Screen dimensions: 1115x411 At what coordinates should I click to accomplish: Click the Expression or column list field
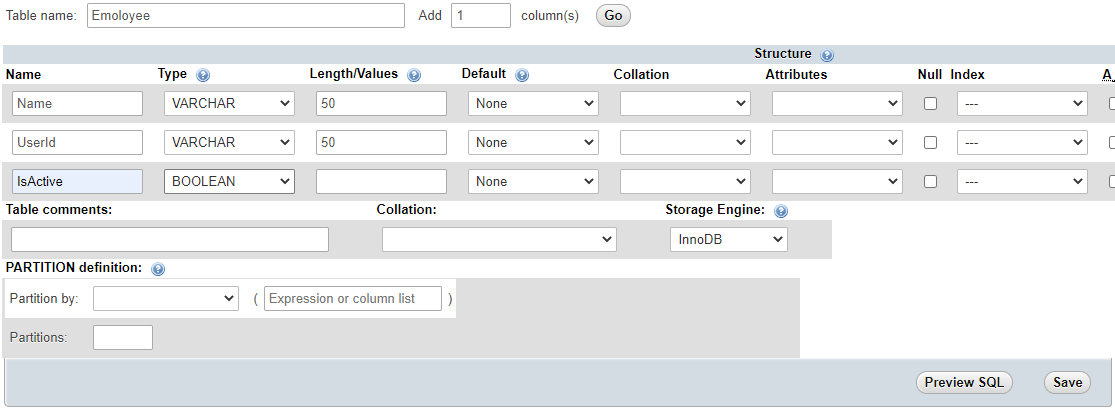(x=353, y=299)
